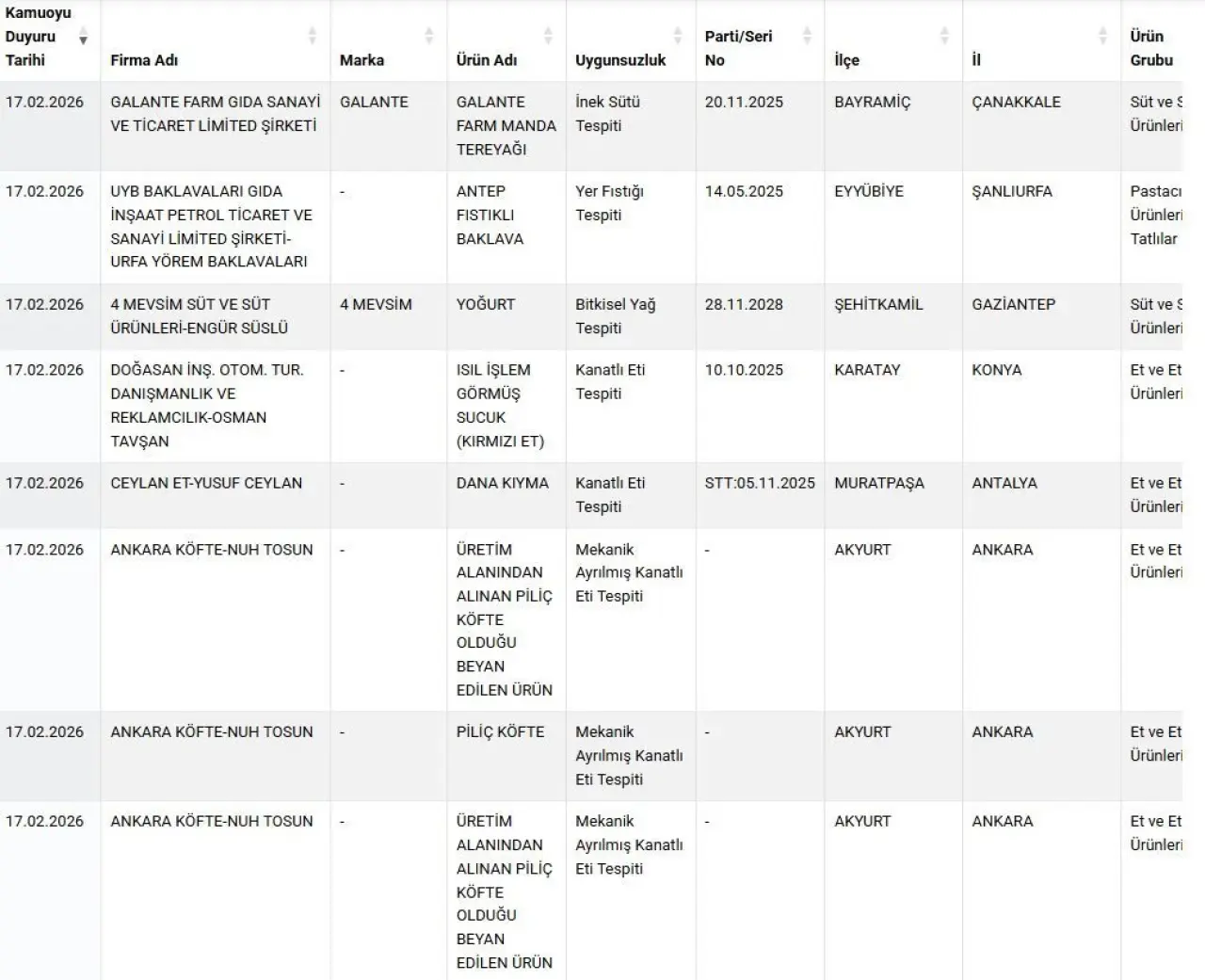
Task: Click the Firma Adı header text
Action: point(144,60)
